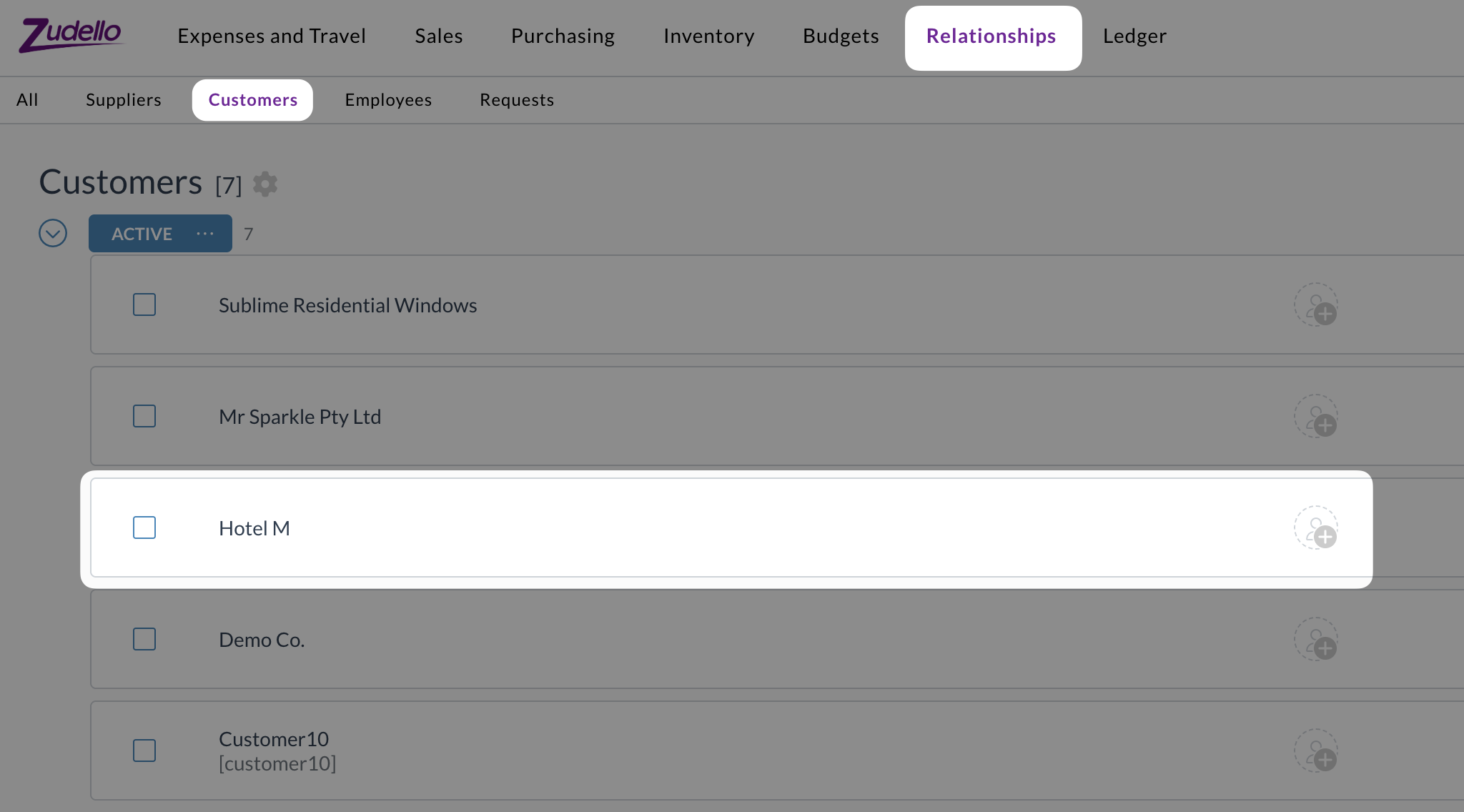Switch to the Suppliers tab
The image size is (1464, 812).
tap(124, 100)
